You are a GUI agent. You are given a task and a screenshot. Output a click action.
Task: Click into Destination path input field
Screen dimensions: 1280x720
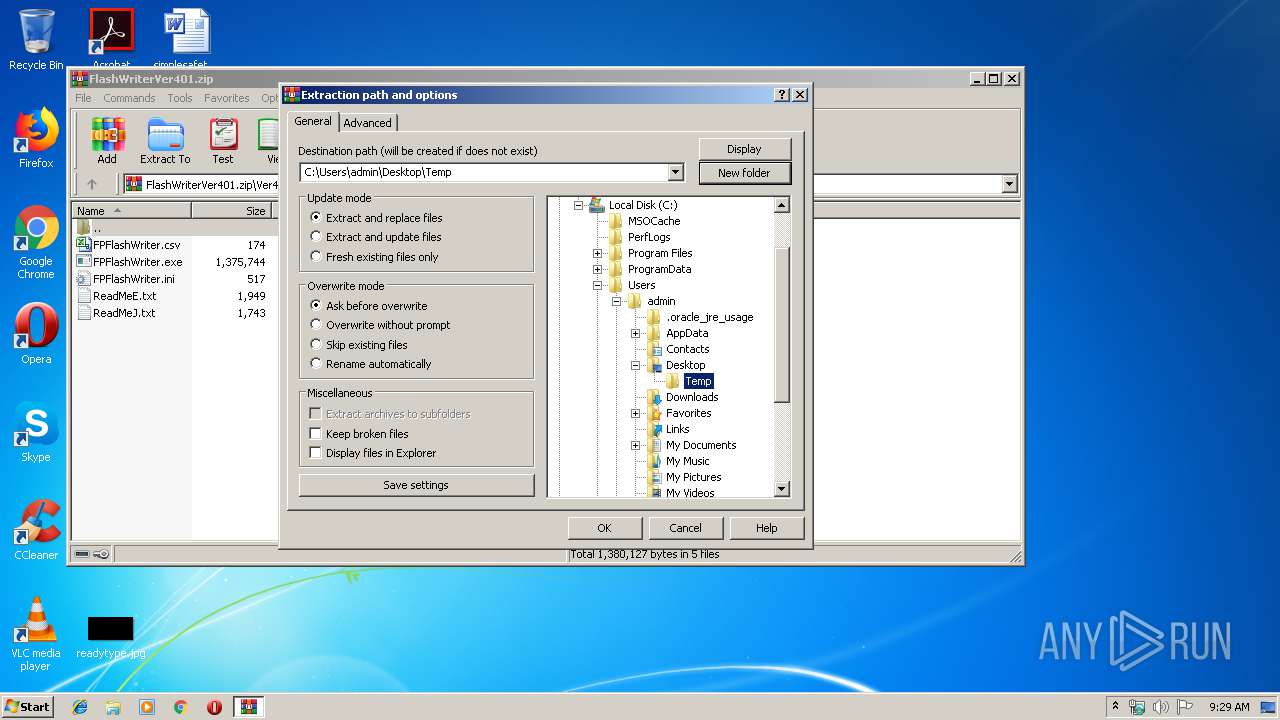click(484, 172)
